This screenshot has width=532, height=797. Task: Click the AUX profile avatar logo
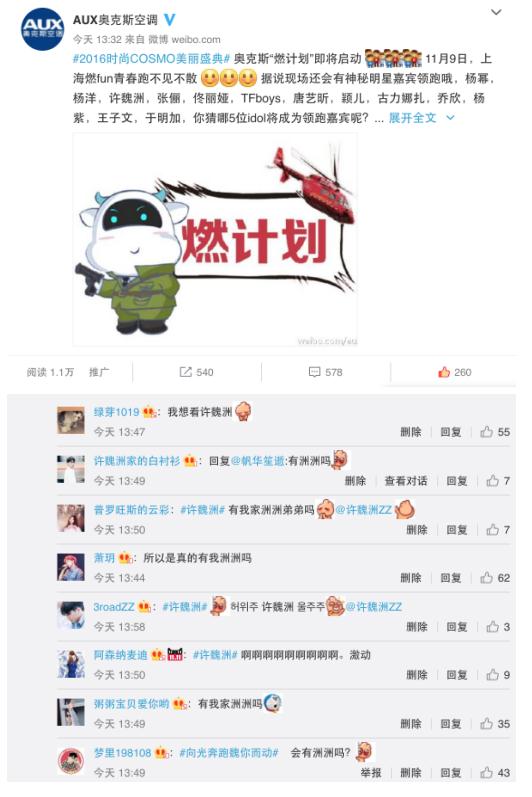coord(42,29)
